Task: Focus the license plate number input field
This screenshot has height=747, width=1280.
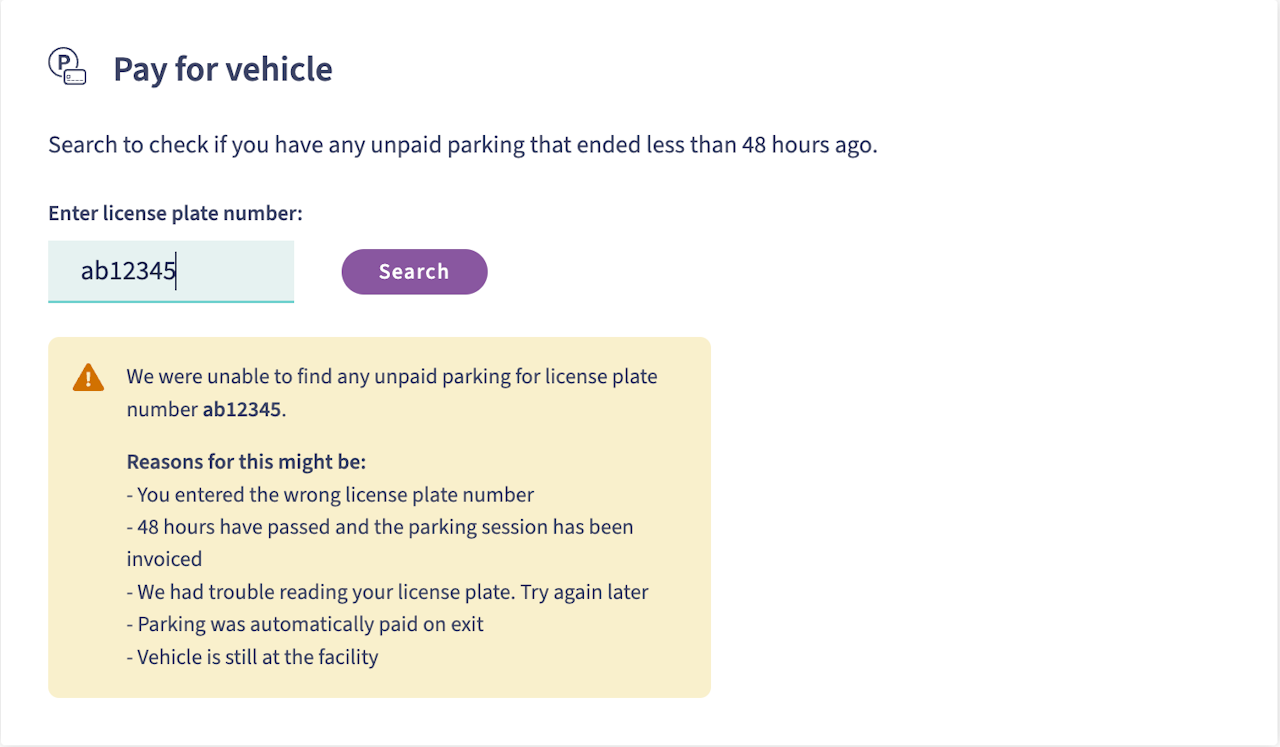Action: point(171,271)
